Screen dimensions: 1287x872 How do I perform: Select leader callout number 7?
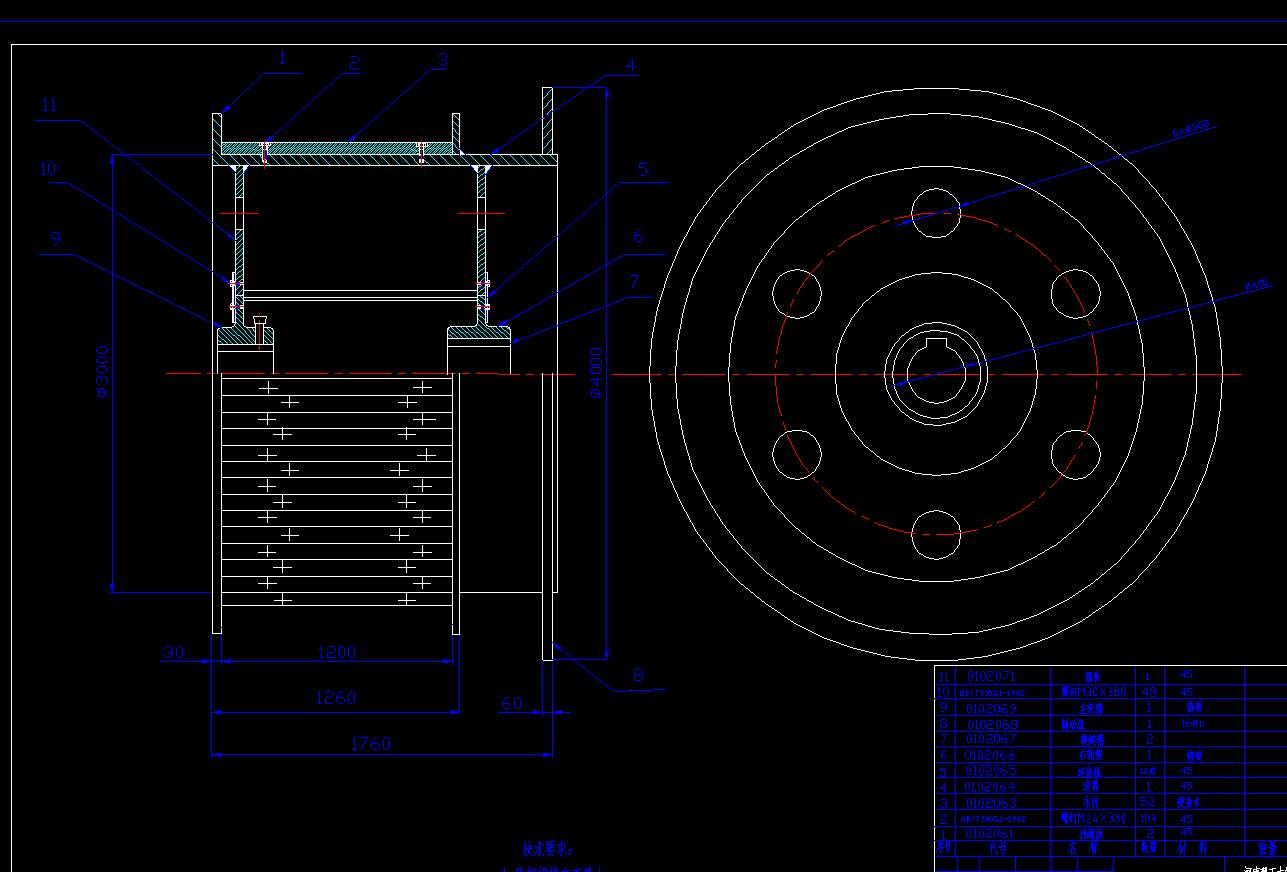[633, 282]
